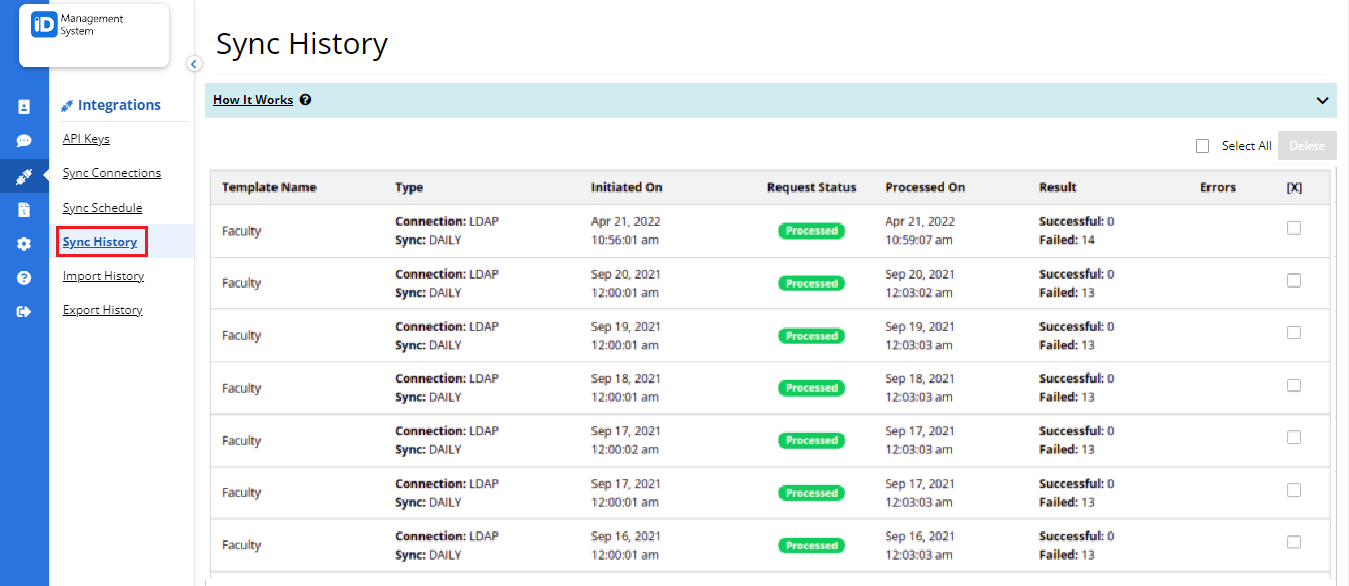Image resolution: width=1349 pixels, height=586 pixels.
Task: Click the How It Works link
Action: [252, 99]
